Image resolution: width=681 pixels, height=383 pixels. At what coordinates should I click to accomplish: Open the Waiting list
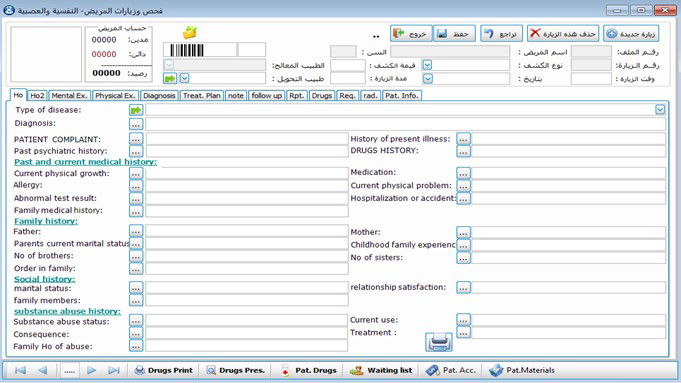[381, 370]
